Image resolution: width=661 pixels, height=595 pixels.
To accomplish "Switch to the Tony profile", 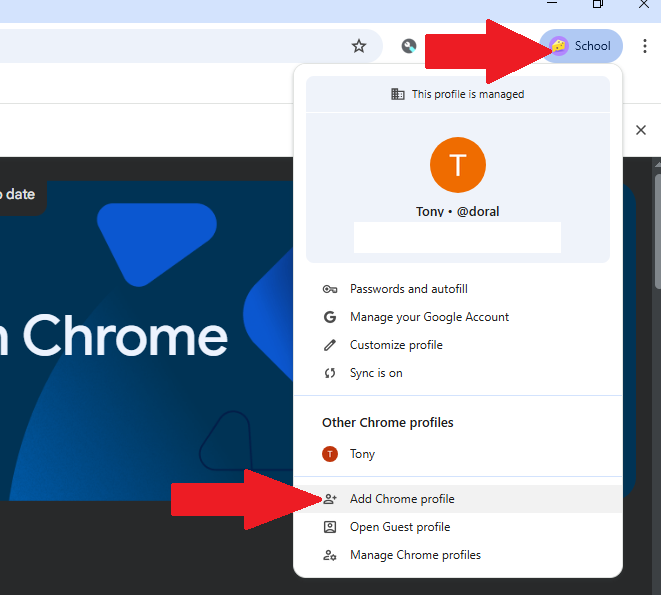I will [x=362, y=454].
